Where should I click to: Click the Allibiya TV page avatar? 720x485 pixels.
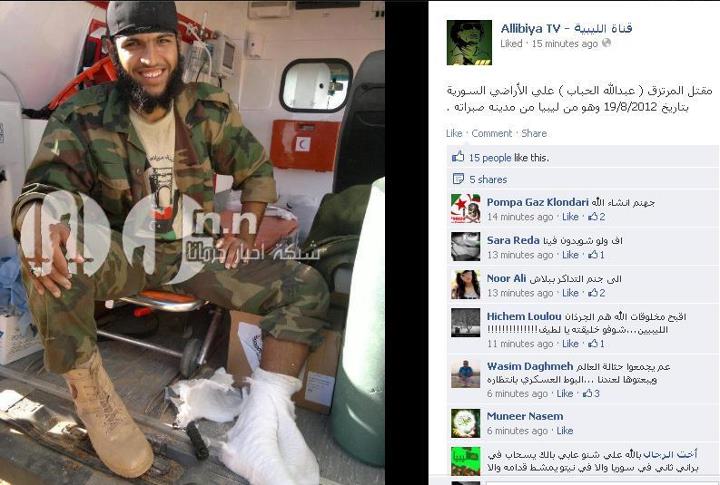[469, 43]
